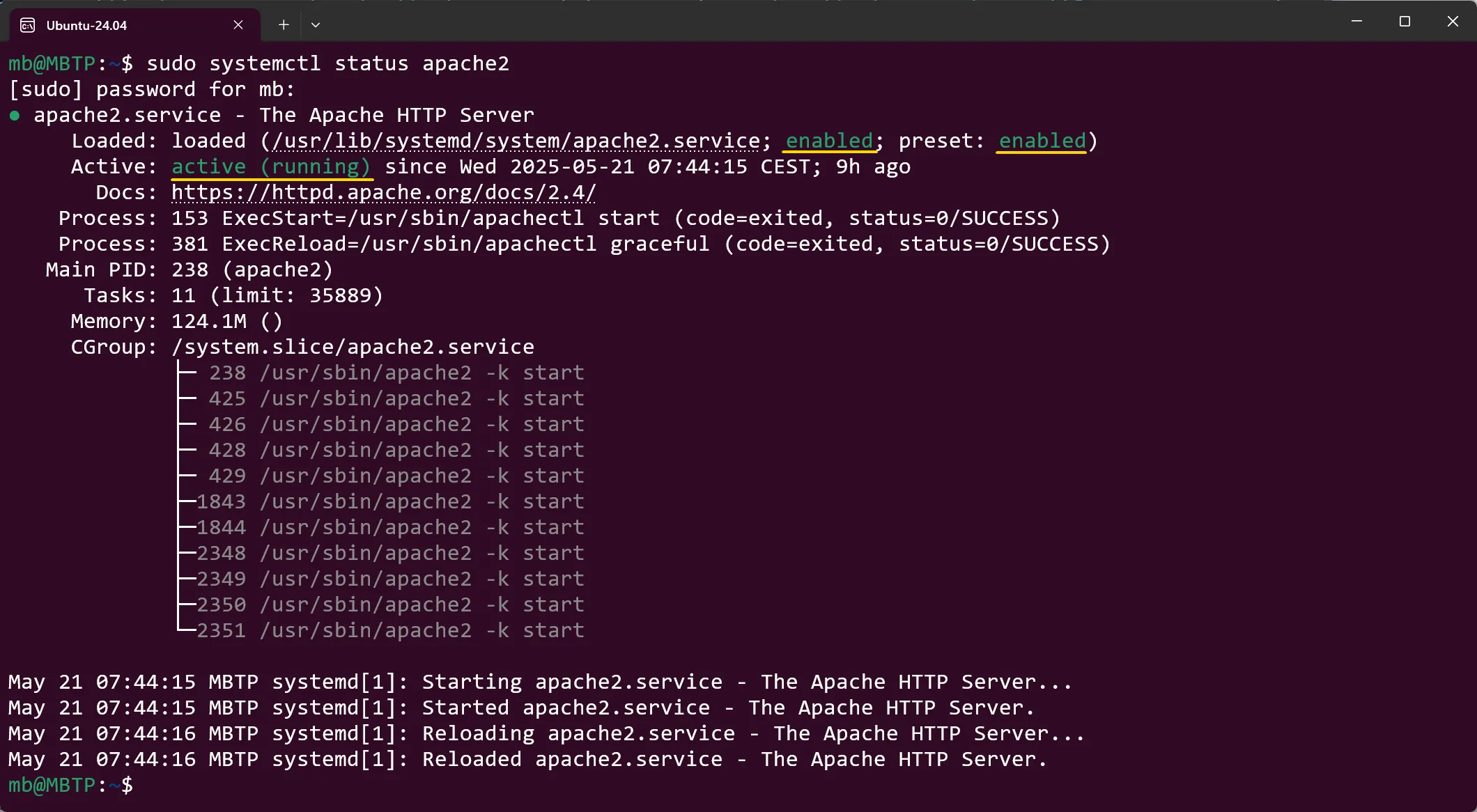The image size is (1477, 812).
Task: Select the Ubuntu-24.04 tab
Action: tap(135, 25)
